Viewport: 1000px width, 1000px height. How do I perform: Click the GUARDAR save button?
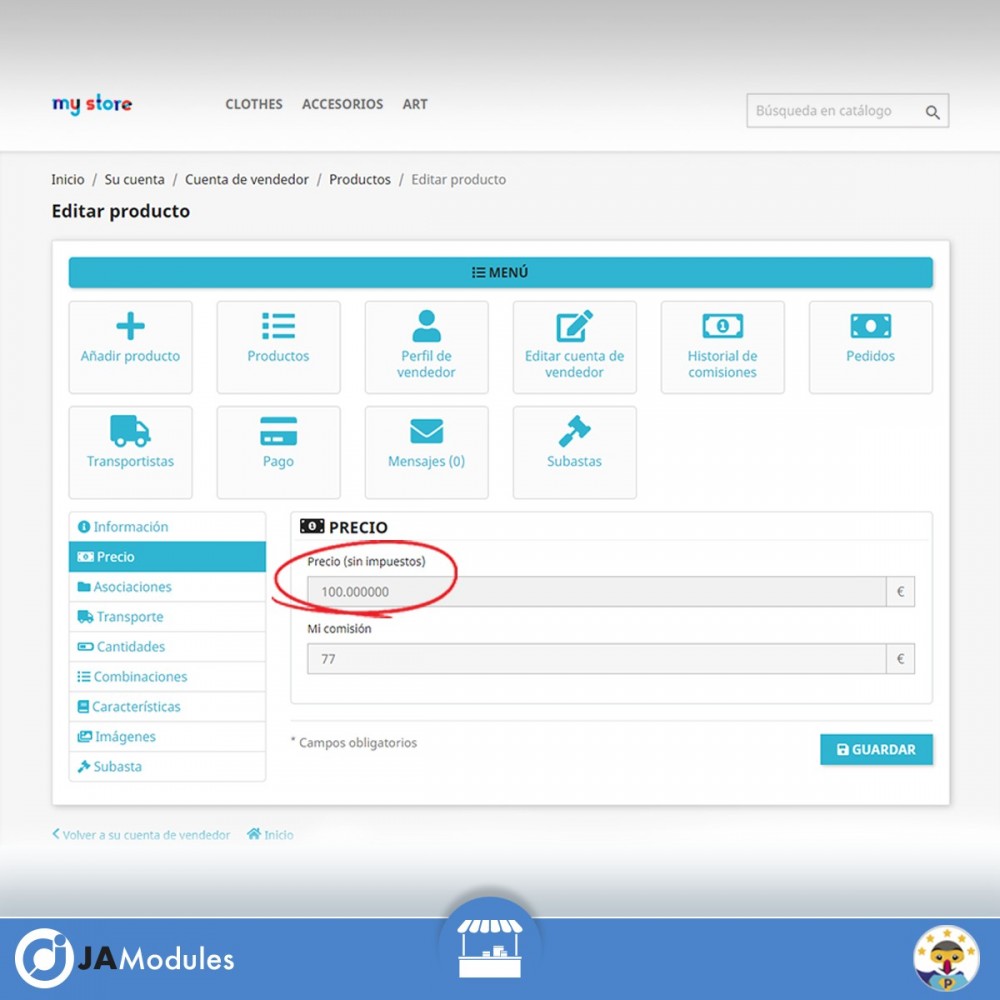point(876,749)
